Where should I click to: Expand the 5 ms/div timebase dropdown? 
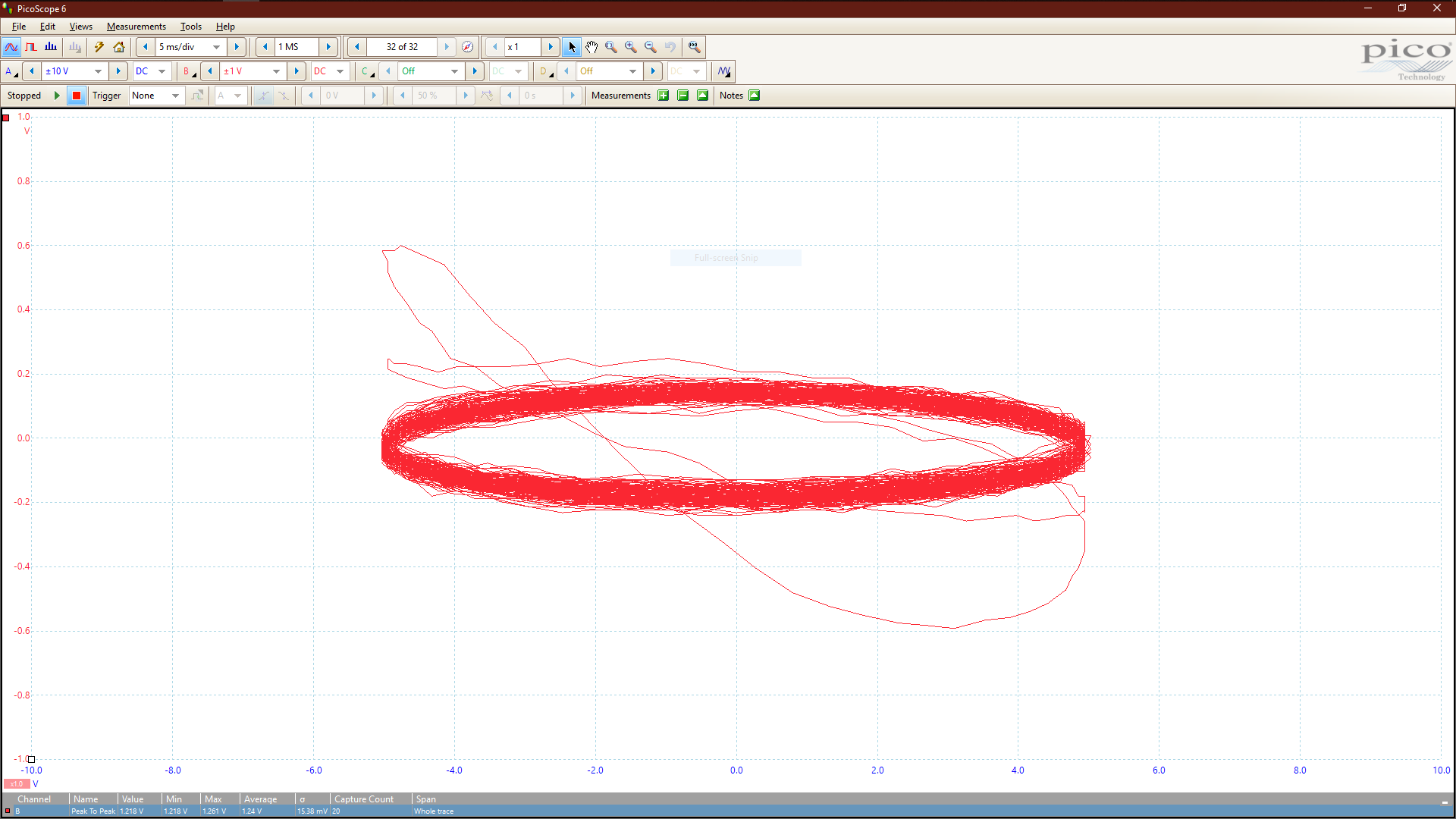[216, 47]
